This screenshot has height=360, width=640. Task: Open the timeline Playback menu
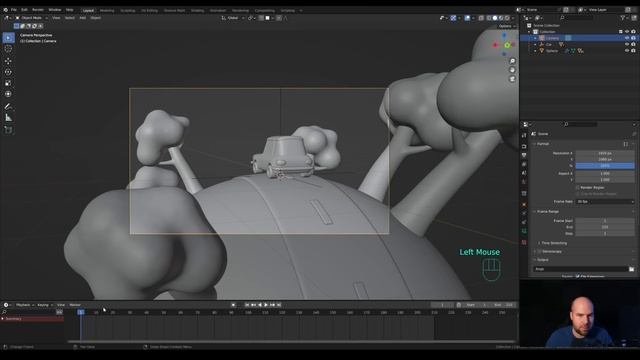23,305
